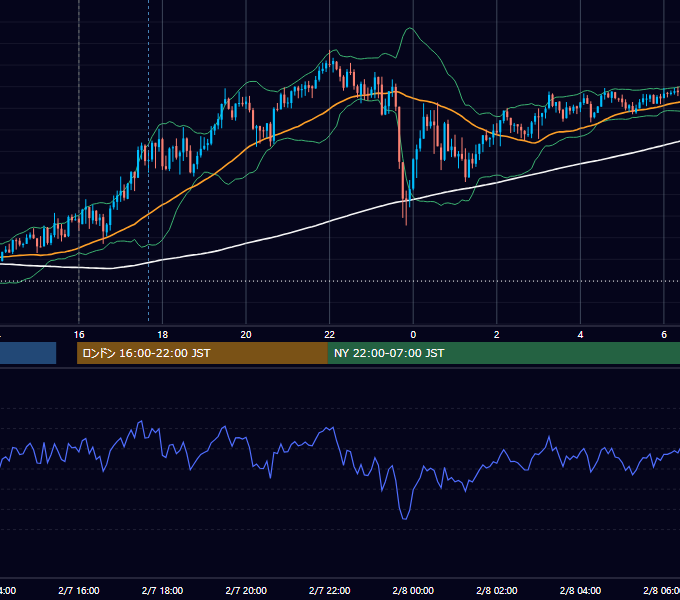Image resolution: width=680 pixels, height=600 pixels.
Task: Click the highest price candle at 22:00
Action: pos(330,57)
